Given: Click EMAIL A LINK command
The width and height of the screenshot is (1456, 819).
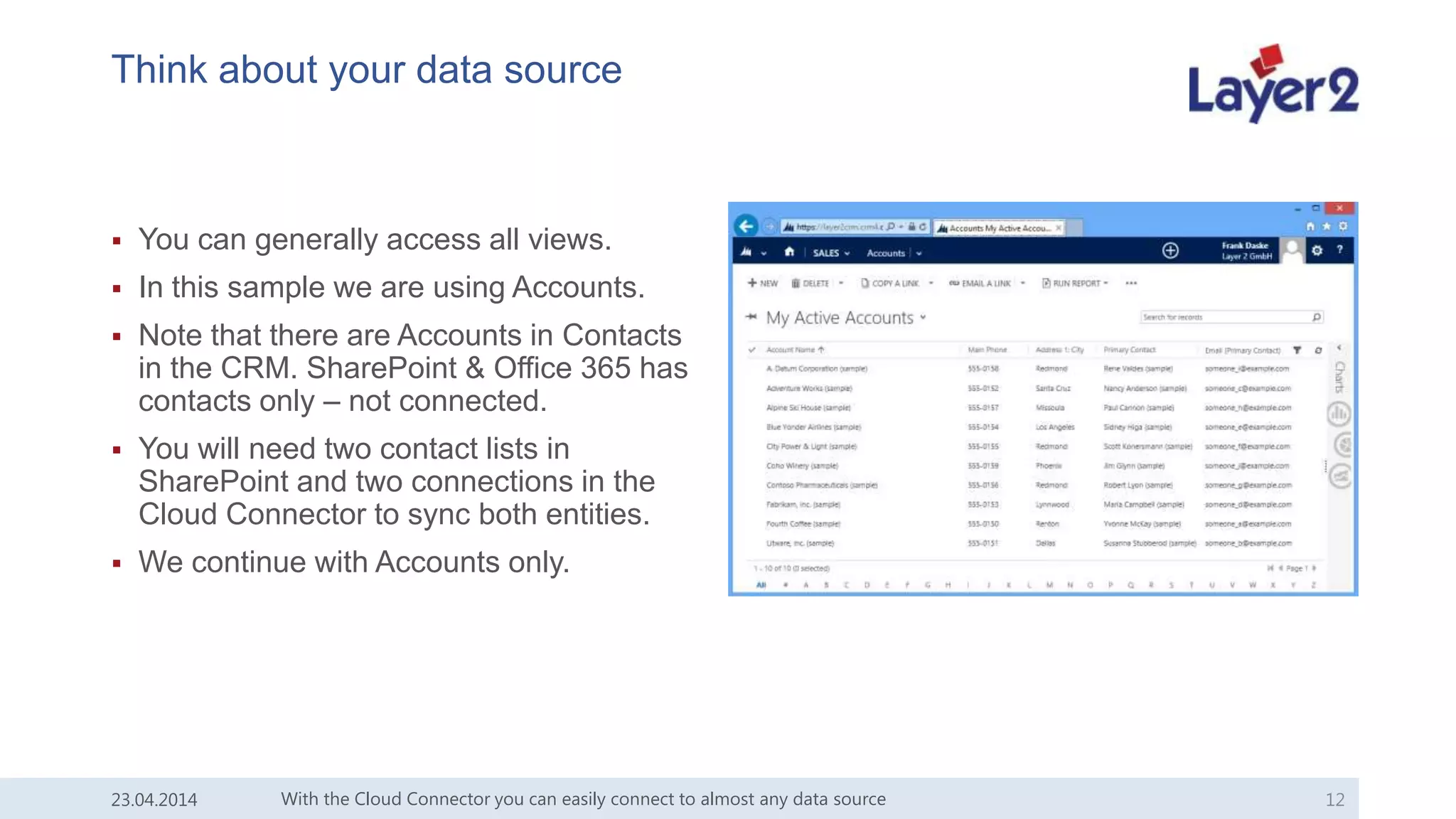Looking at the screenshot, I should [x=980, y=283].
